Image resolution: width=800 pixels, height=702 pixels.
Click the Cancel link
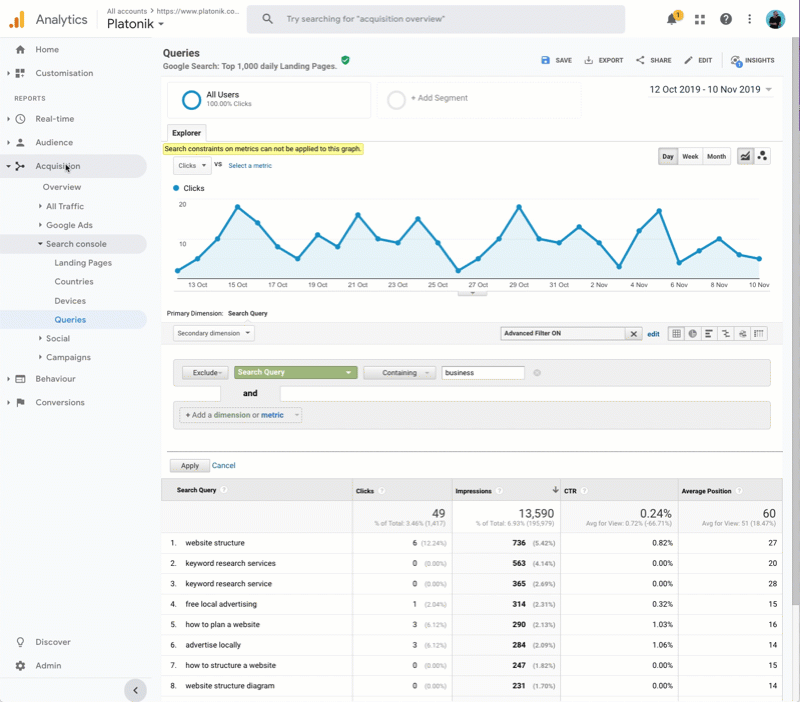[x=224, y=465]
